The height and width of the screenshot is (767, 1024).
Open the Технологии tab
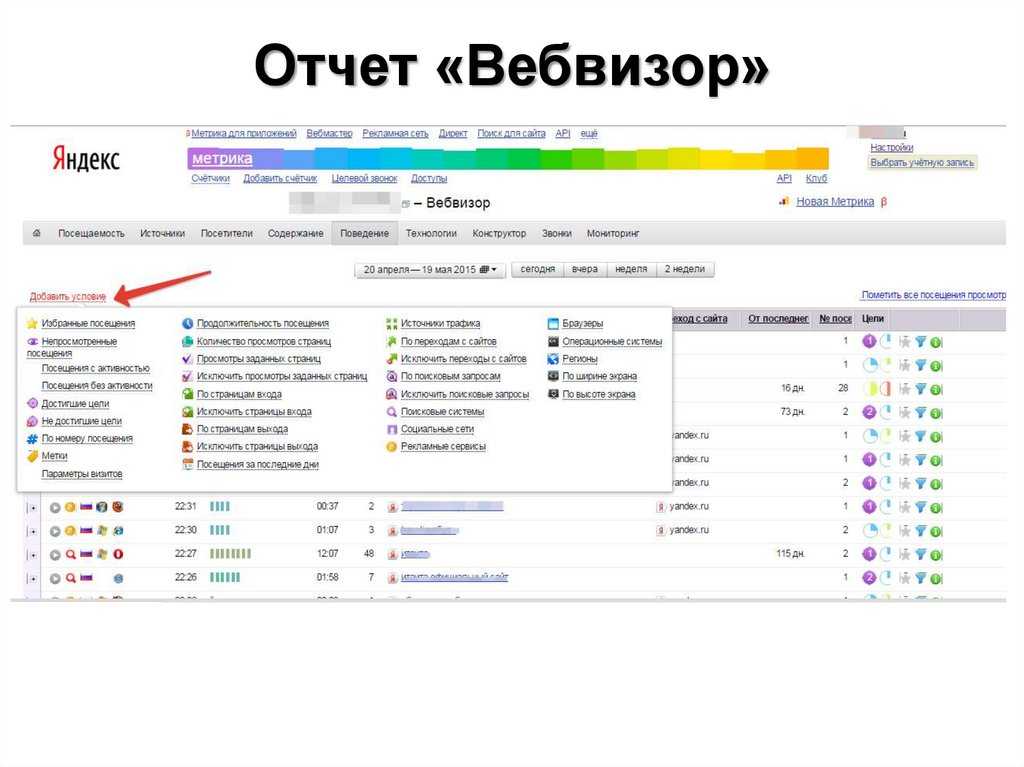[430, 233]
